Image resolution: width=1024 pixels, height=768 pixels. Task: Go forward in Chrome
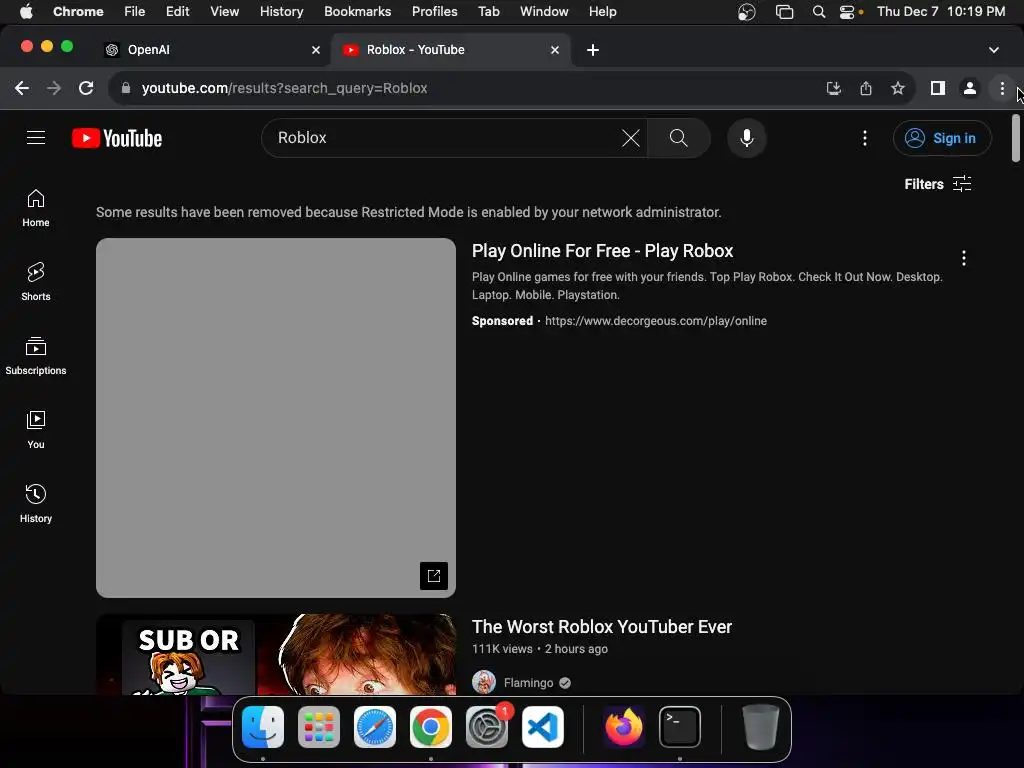[54, 88]
